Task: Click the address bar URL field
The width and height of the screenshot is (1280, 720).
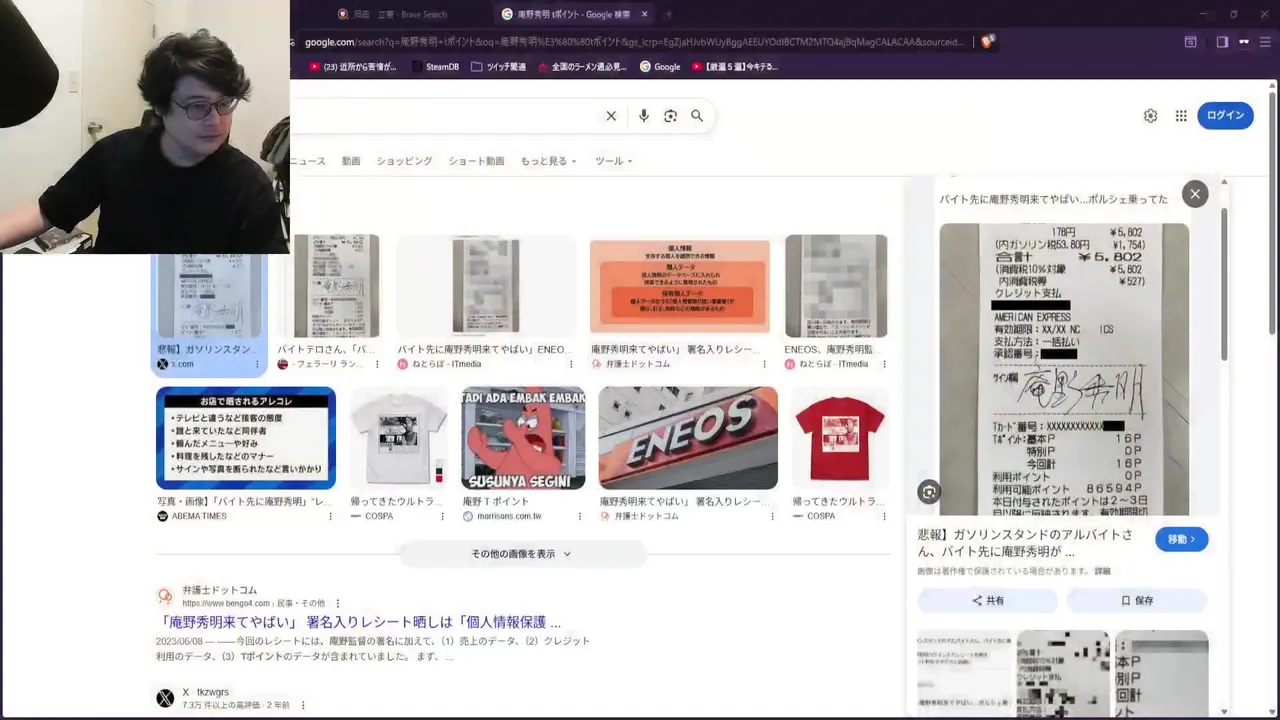Action: 634,42
